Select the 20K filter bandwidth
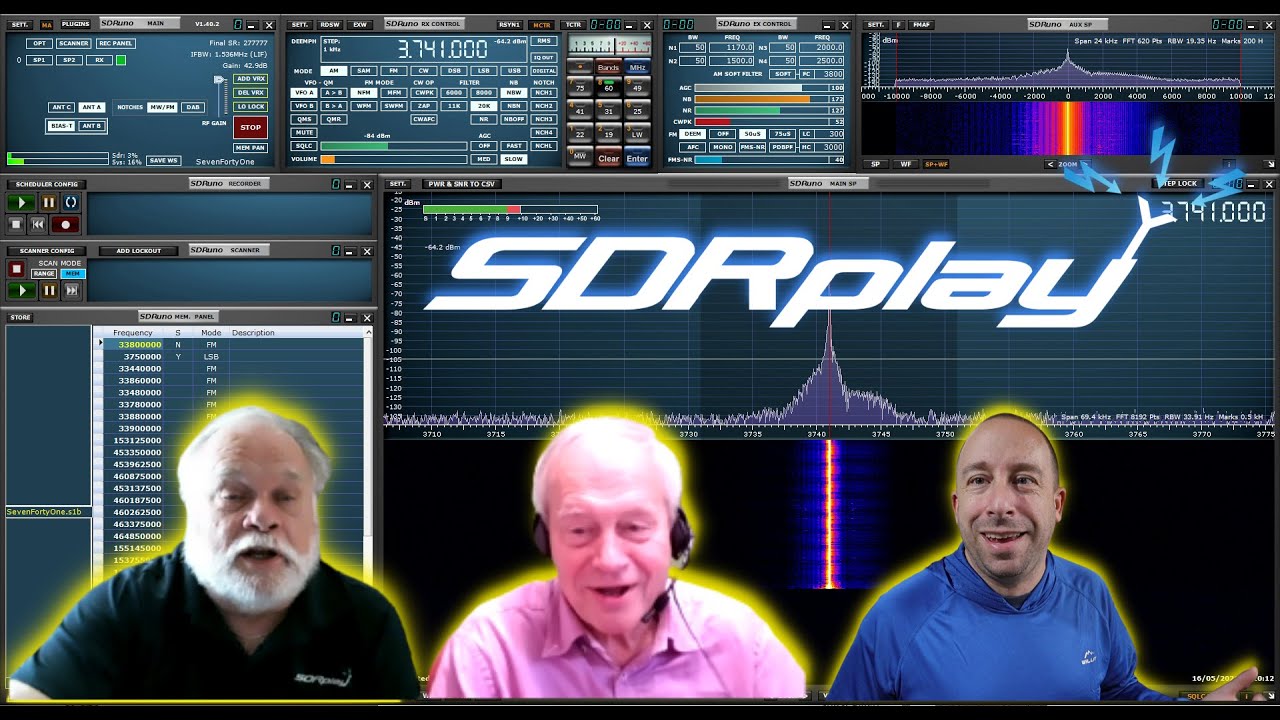1280x720 pixels. (x=484, y=106)
